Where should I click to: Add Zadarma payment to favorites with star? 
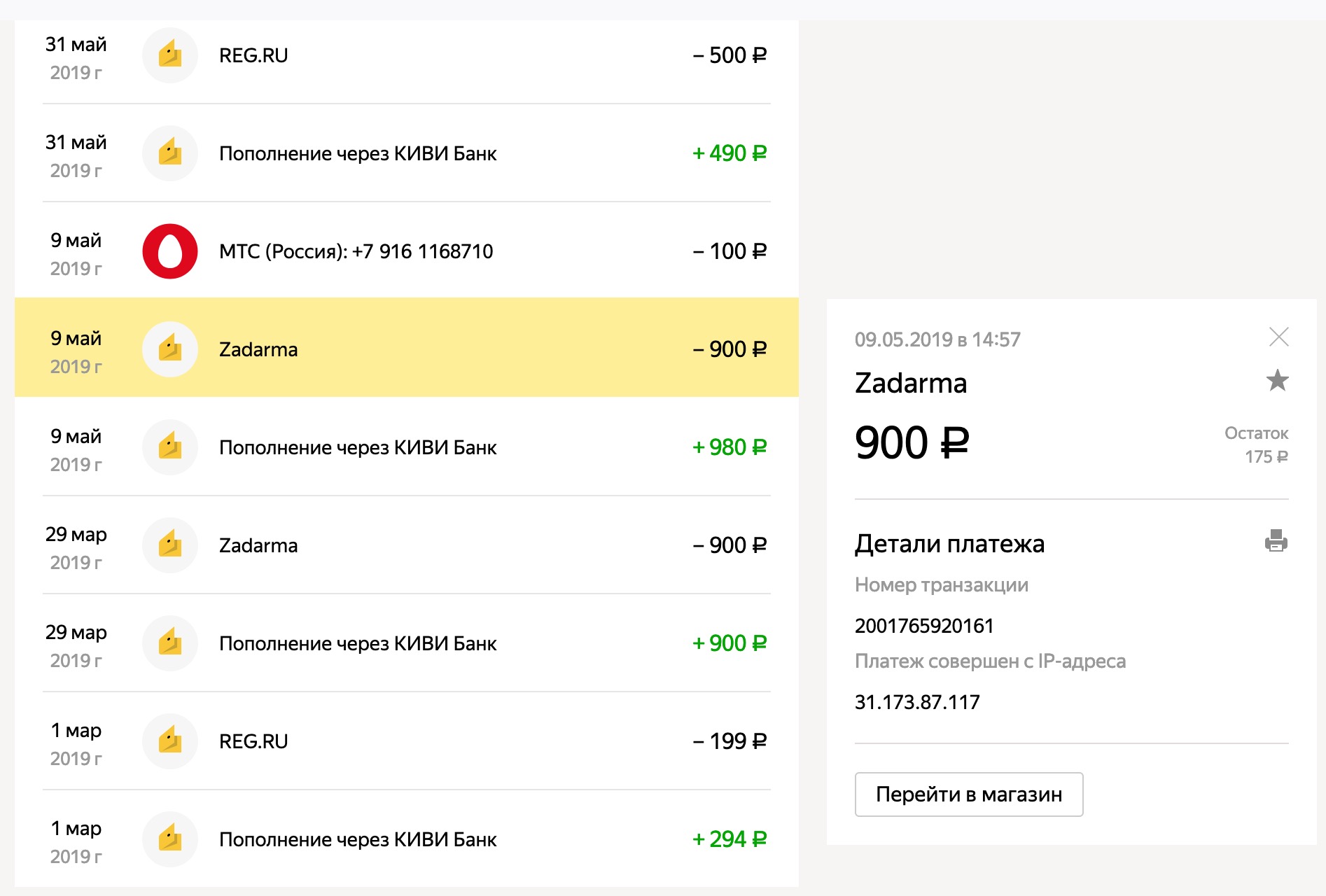[x=1278, y=380]
